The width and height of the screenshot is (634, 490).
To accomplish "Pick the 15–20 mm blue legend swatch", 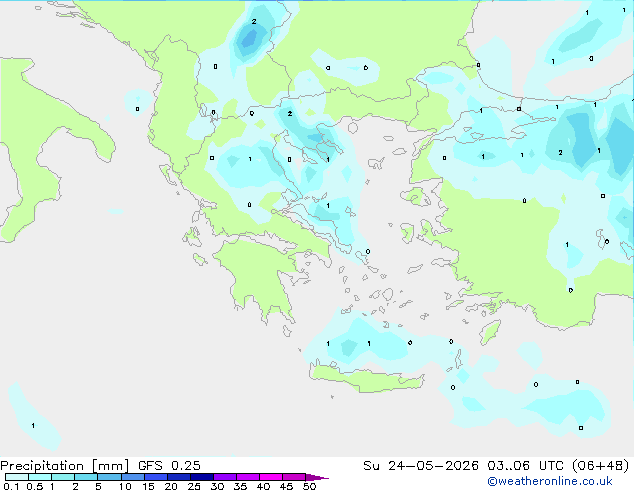I will (x=155, y=477).
